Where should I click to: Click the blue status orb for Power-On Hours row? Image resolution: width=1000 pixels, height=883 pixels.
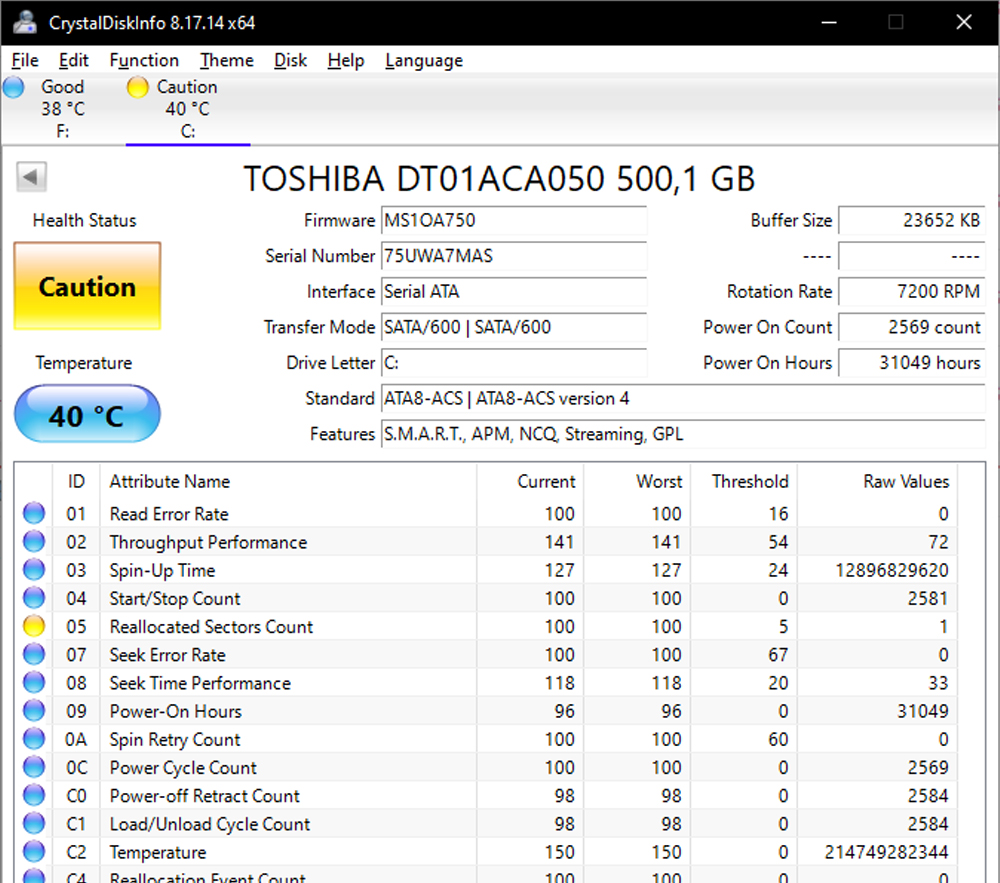34,711
